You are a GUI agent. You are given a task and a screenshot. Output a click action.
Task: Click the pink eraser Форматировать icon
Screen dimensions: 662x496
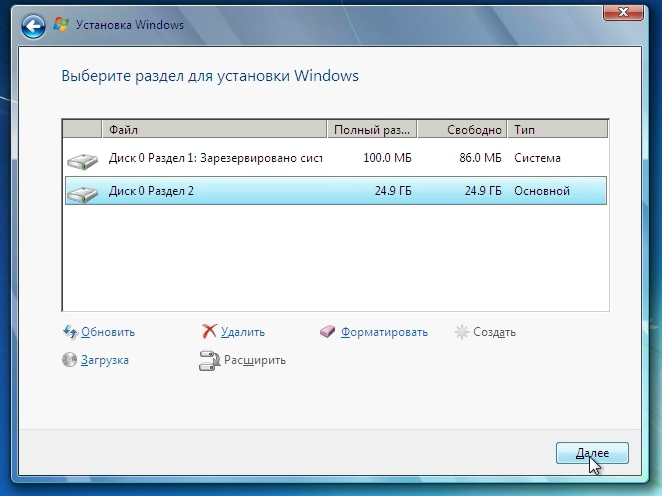click(327, 332)
